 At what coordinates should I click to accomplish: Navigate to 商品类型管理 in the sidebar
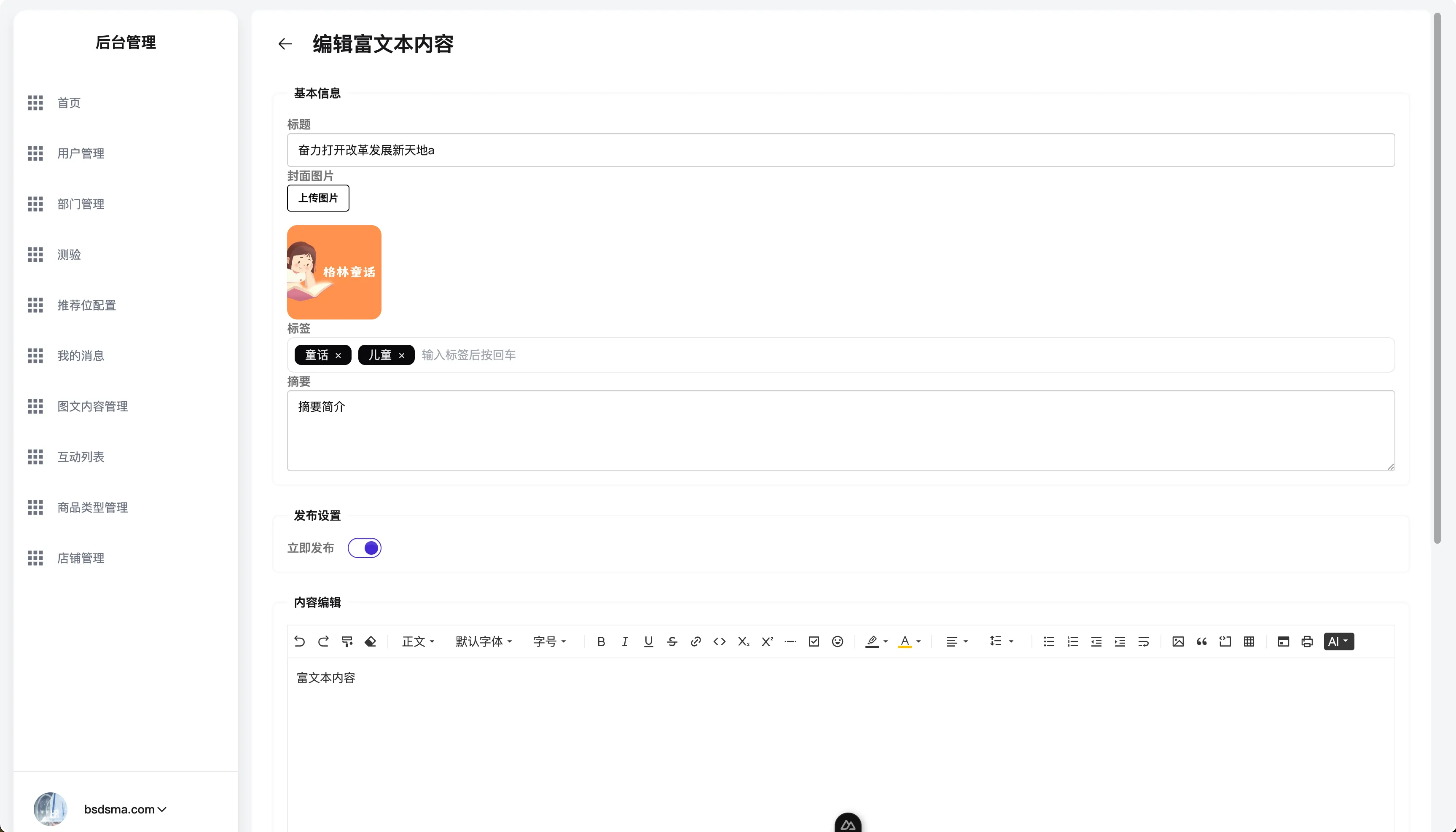tap(93, 507)
